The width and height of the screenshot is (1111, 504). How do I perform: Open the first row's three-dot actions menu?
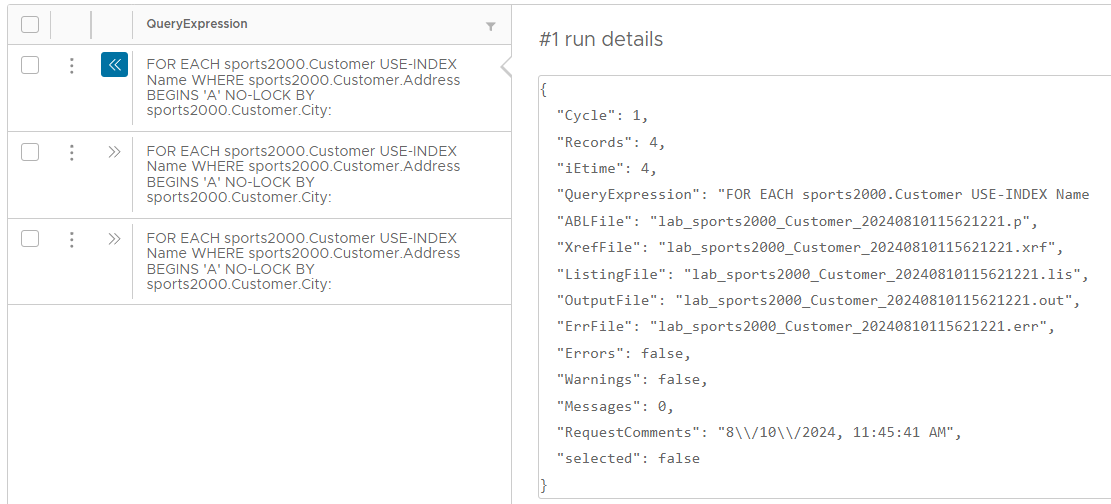(x=71, y=66)
